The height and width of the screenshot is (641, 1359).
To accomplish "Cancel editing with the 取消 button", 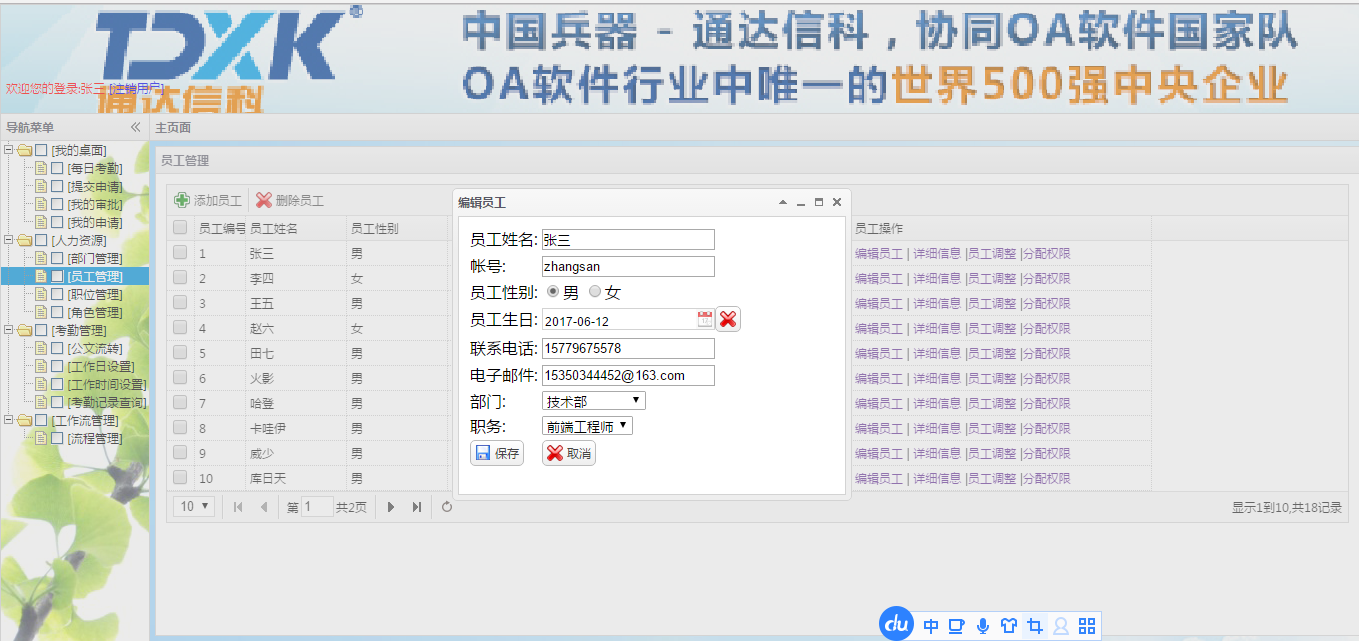I will pyautogui.click(x=569, y=453).
